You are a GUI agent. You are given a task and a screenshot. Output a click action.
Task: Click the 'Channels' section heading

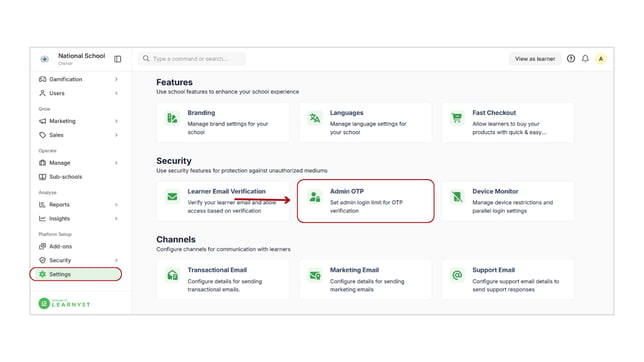(x=176, y=240)
